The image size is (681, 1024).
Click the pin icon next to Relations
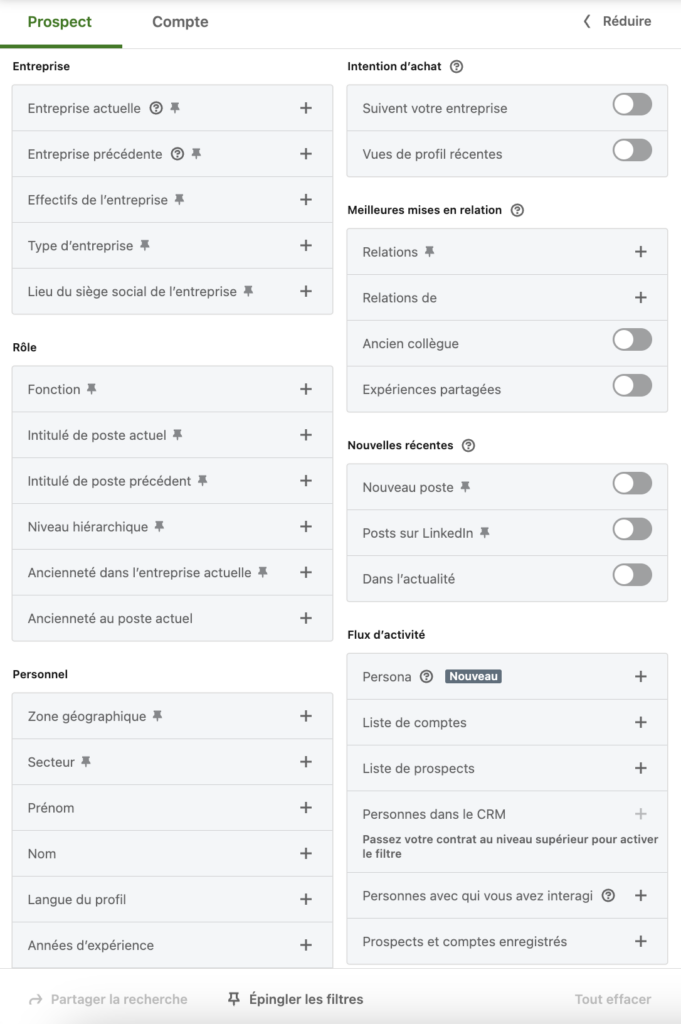429,252
